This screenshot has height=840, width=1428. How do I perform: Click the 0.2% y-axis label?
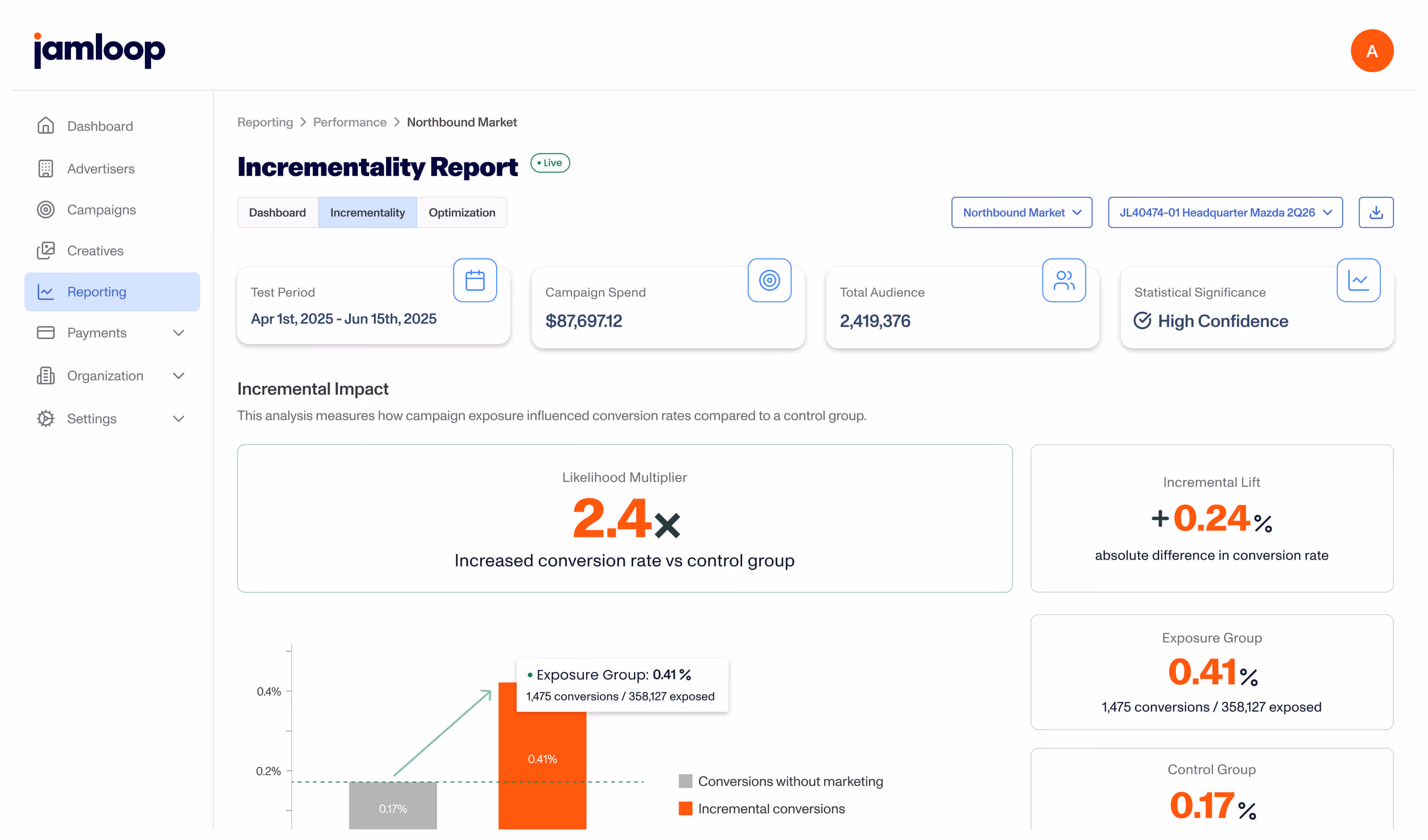tap(268, 771)
